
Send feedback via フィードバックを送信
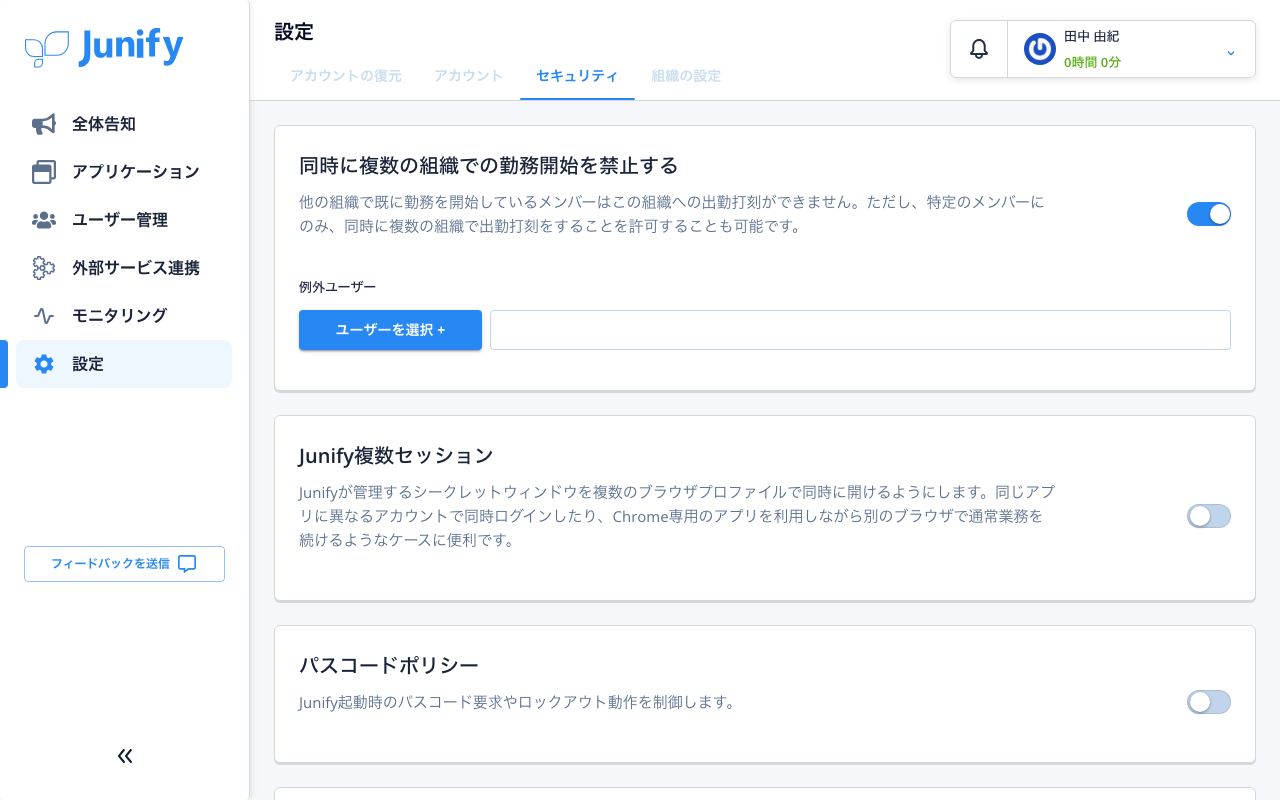124,564
